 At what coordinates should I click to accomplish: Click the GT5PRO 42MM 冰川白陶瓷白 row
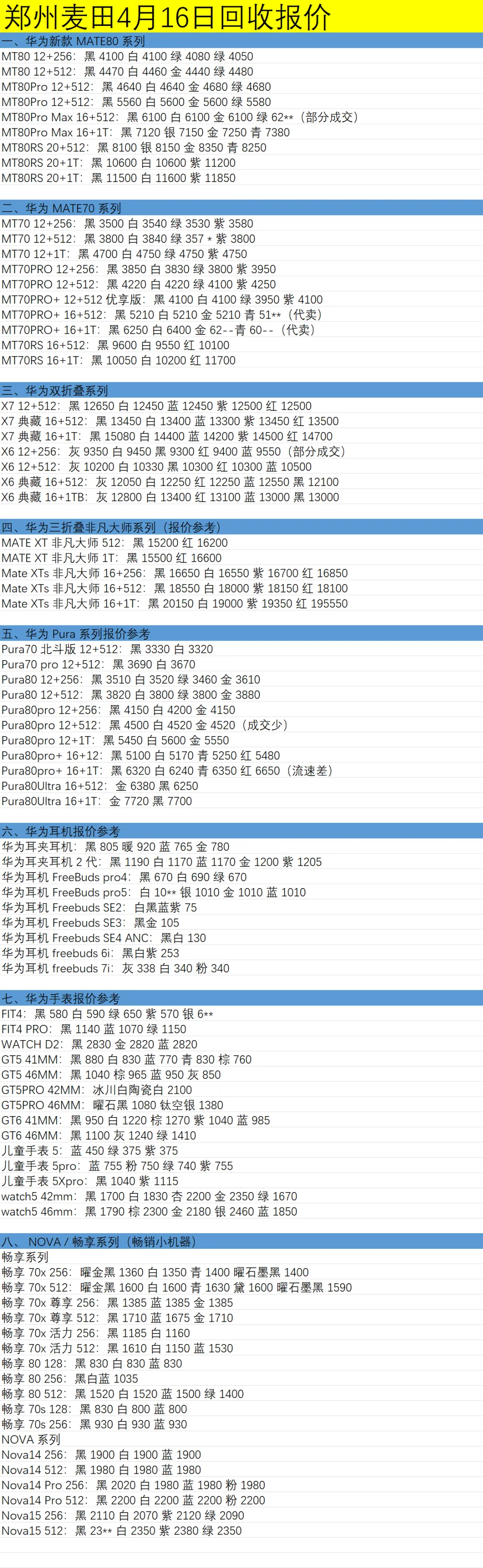pos(241,1090)
